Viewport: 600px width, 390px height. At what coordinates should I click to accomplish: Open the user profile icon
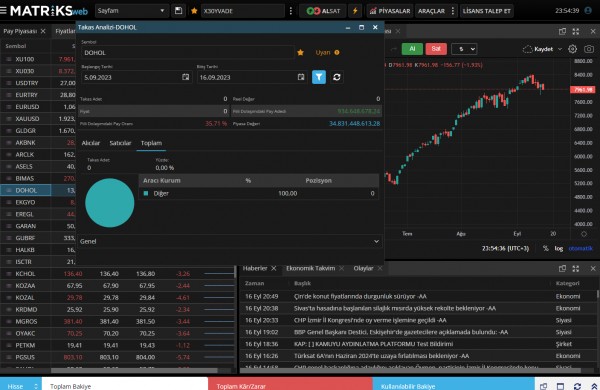click(x=588, y=10)
